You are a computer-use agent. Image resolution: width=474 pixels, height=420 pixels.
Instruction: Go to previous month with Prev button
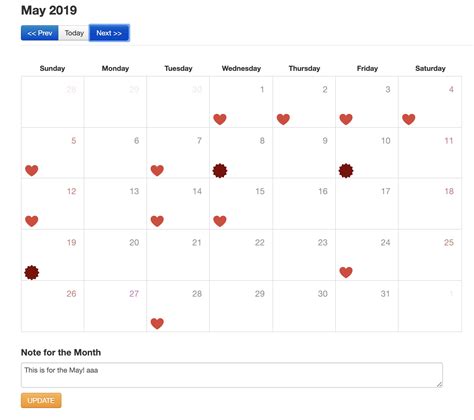[40, 33]
